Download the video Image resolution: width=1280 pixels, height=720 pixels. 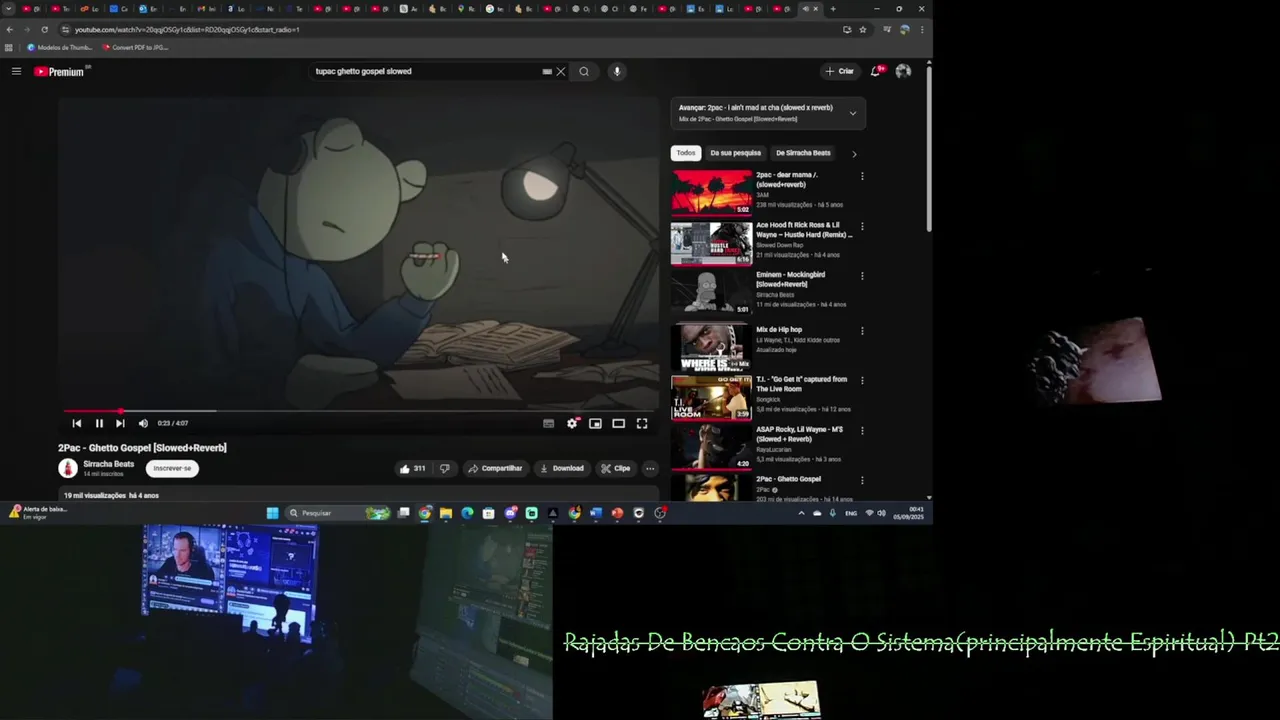pyautogui.click(x=561, y=468)
